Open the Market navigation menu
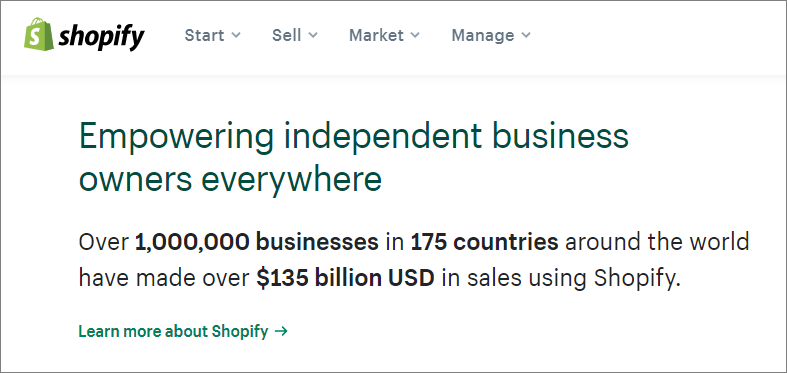 384,35
